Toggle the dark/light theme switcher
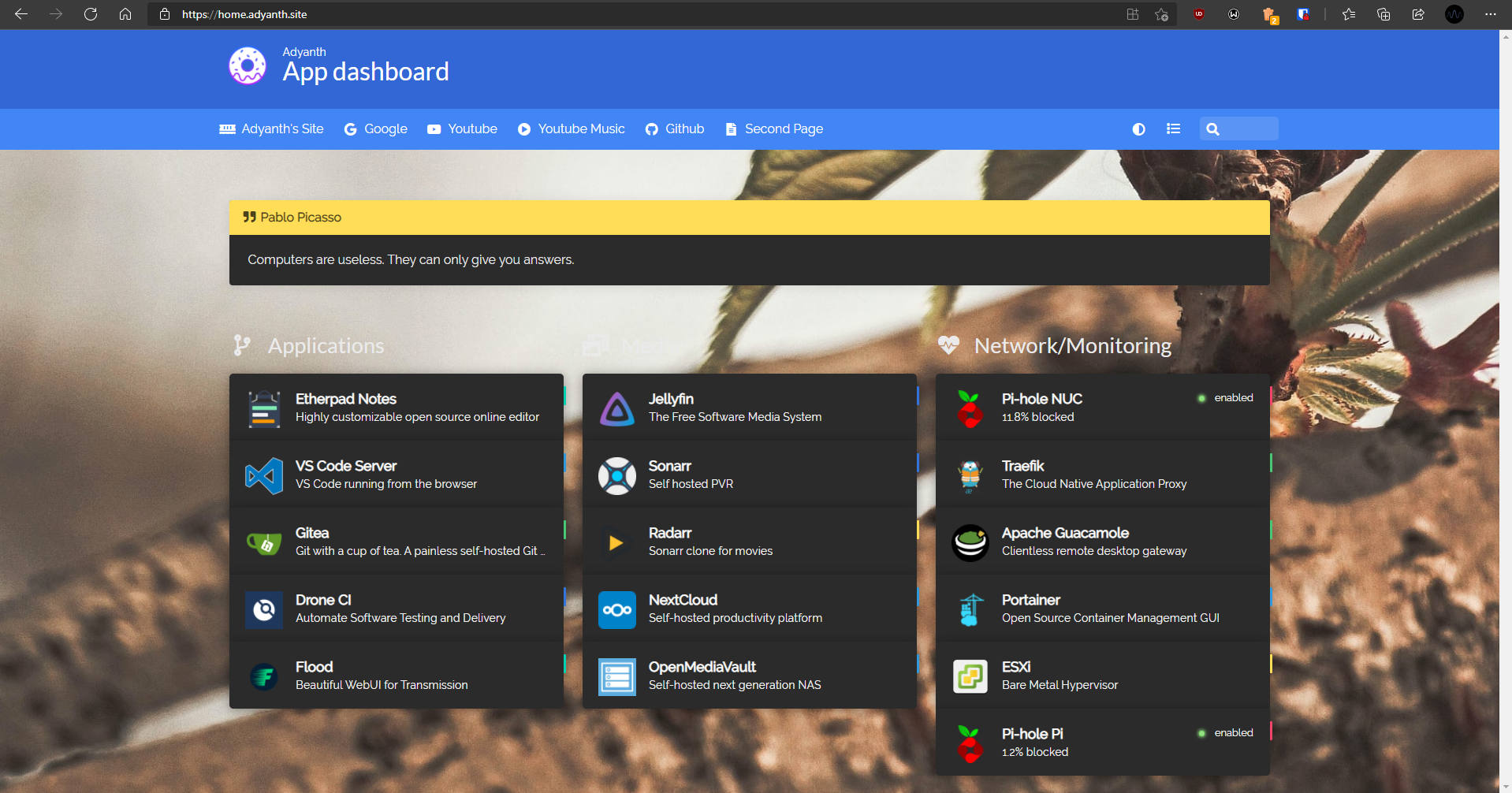 click(x=1138, y=129)
